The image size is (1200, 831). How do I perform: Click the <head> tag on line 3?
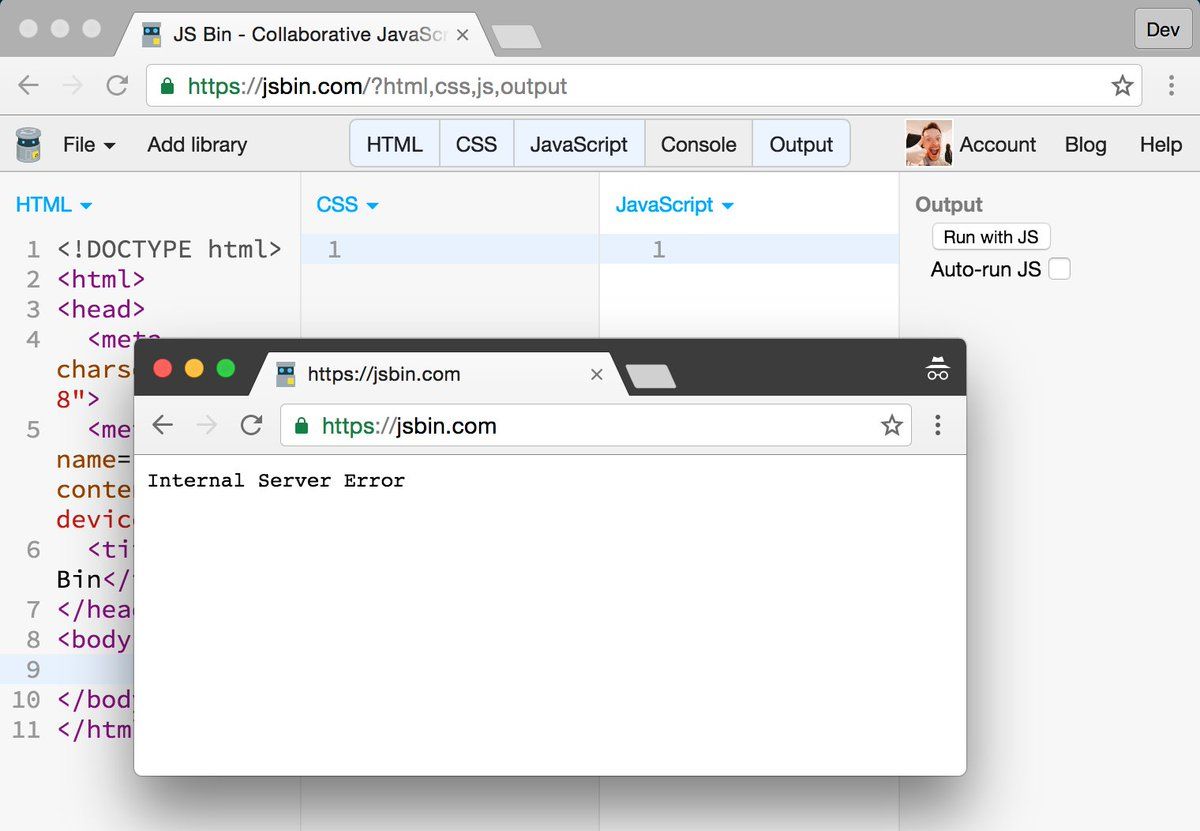101,309
